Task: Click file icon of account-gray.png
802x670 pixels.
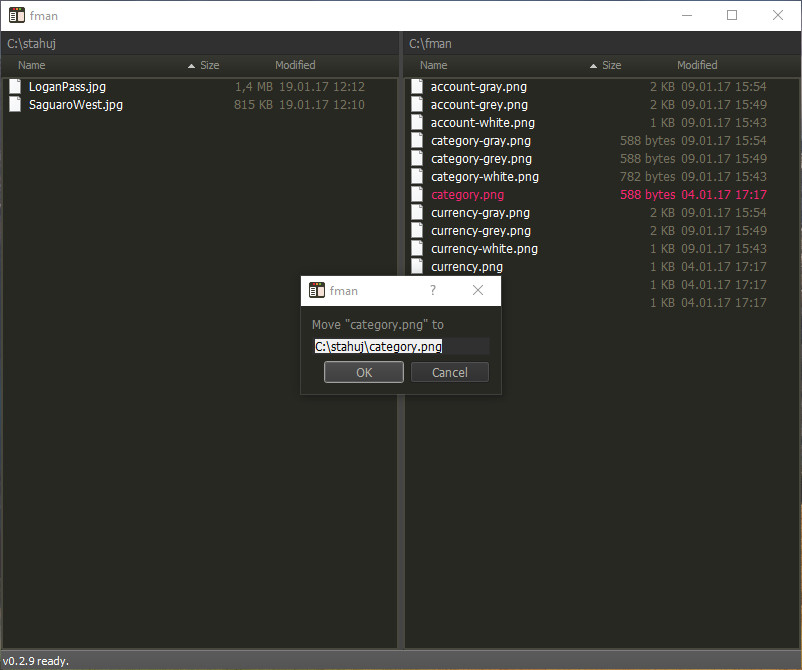Action: pos(417,86)
